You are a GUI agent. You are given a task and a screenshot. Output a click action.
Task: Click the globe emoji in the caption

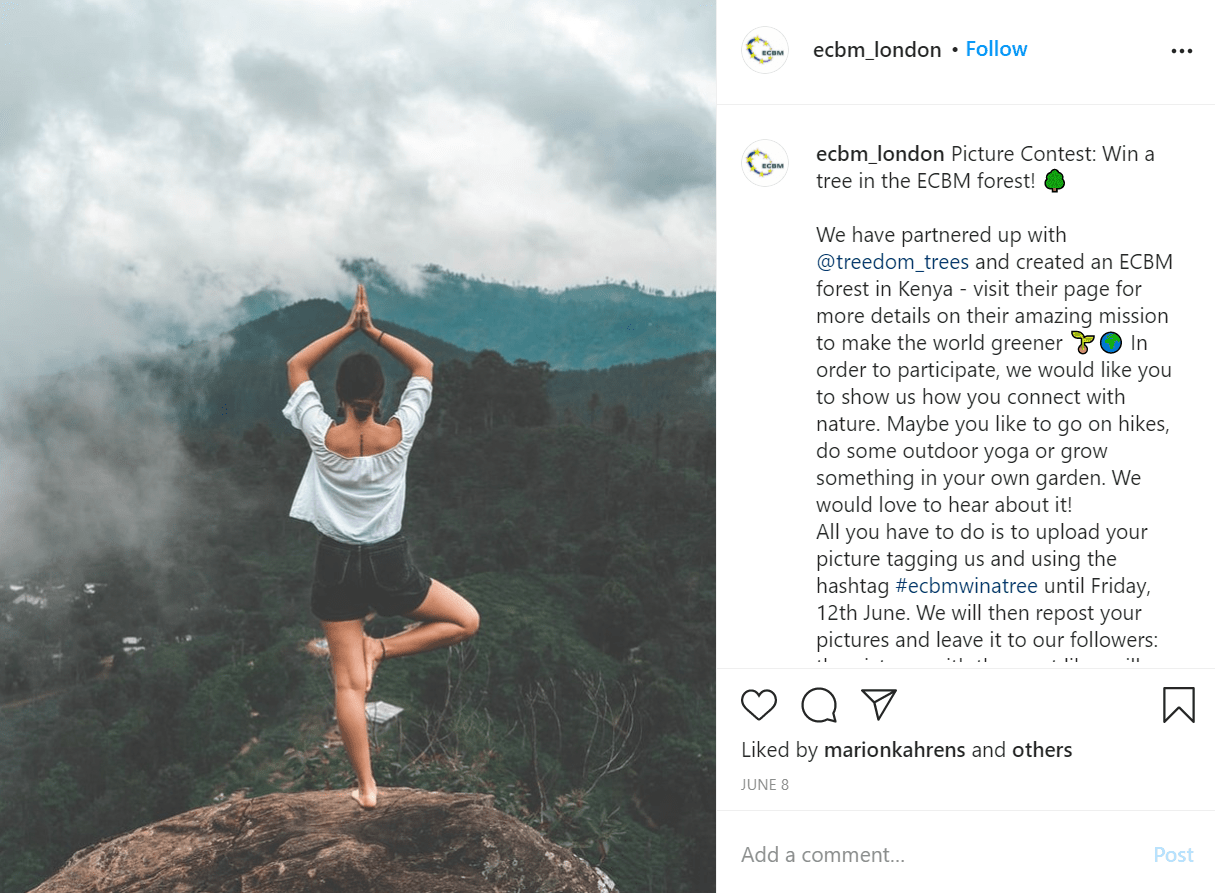click(1111, 343)
